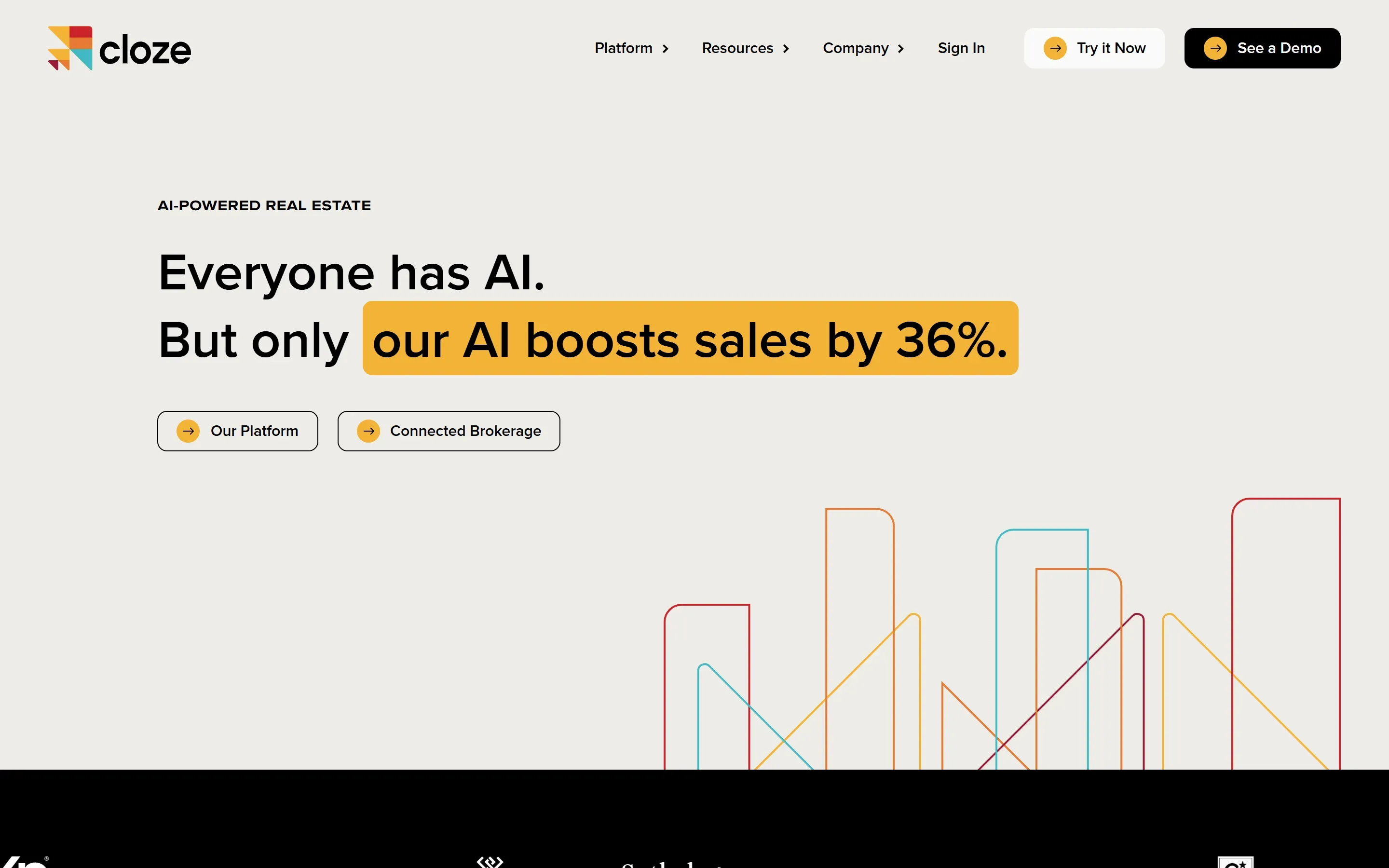
Task: Expand the Resources chevron arrow
Action: pyautogui.click(x=786, y=49)
